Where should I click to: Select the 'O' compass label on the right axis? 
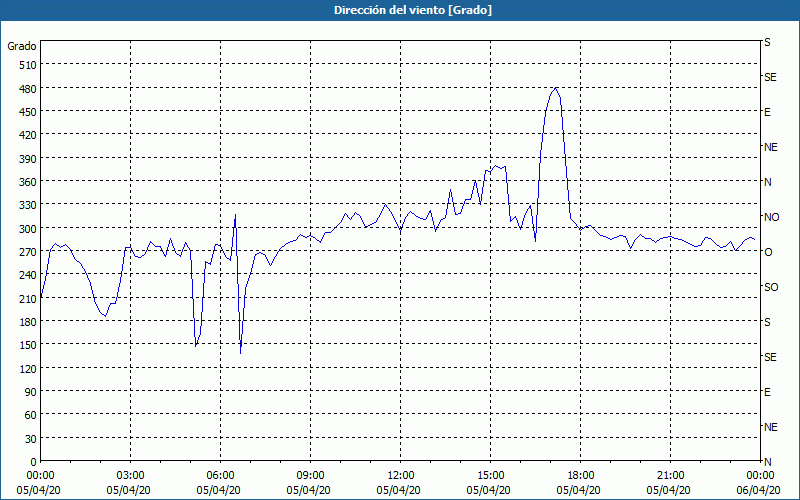pos(768,252)
